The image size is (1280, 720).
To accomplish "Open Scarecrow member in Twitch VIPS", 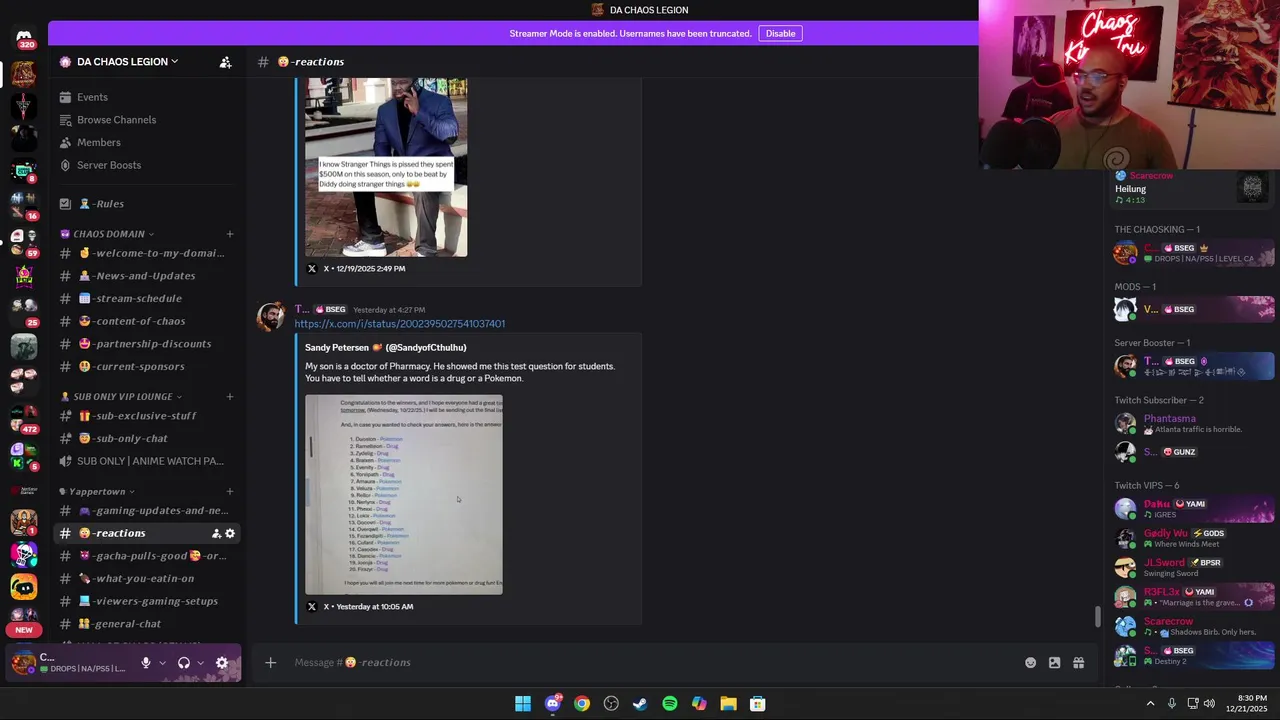I will click(1169, 622).
